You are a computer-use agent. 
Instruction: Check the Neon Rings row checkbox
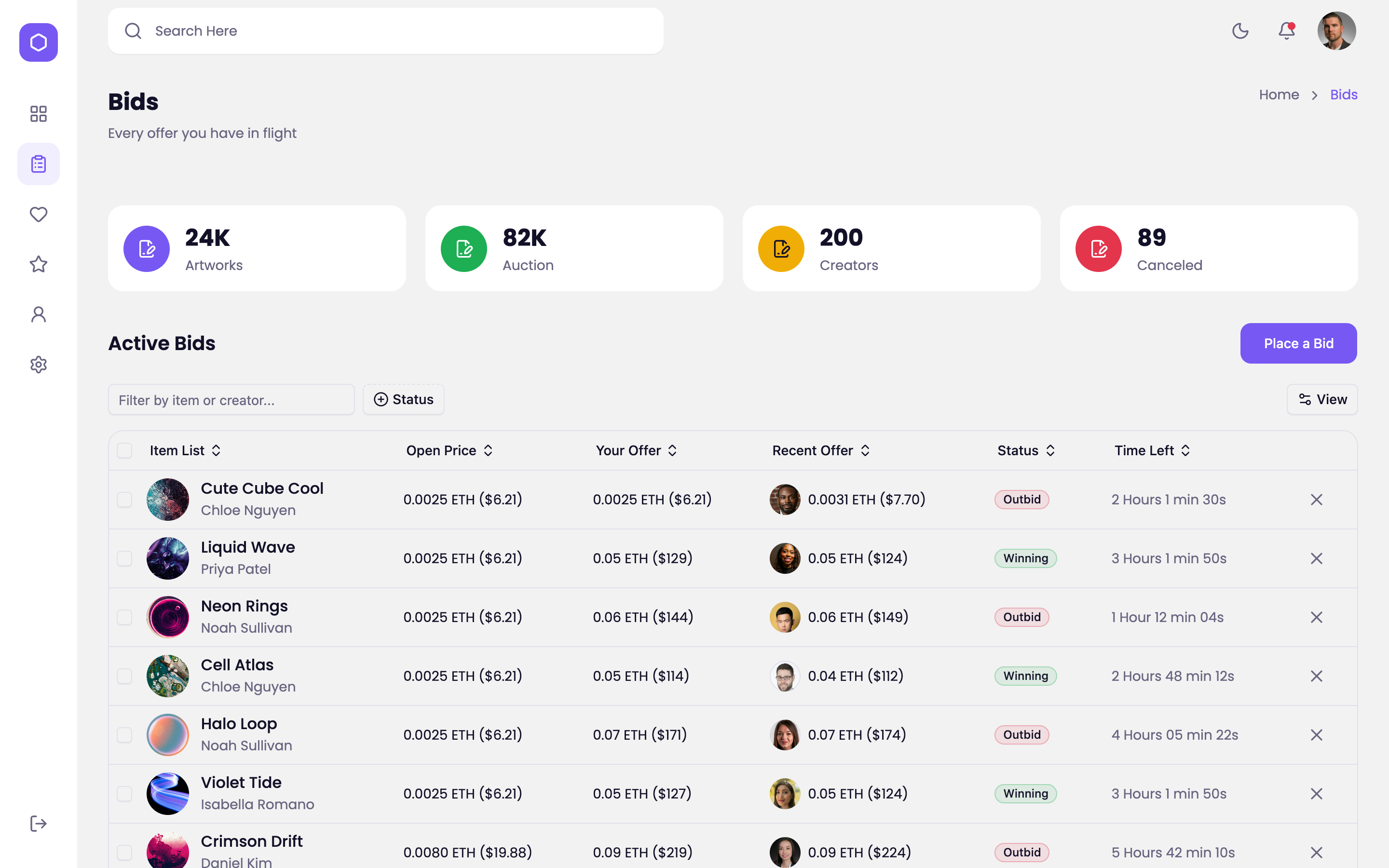coord(124,617)
